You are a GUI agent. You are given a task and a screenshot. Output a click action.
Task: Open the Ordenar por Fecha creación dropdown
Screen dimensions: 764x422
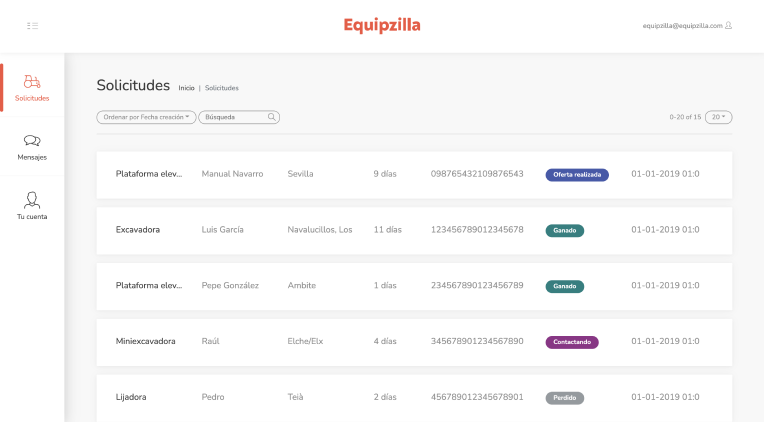pos(146,117)
